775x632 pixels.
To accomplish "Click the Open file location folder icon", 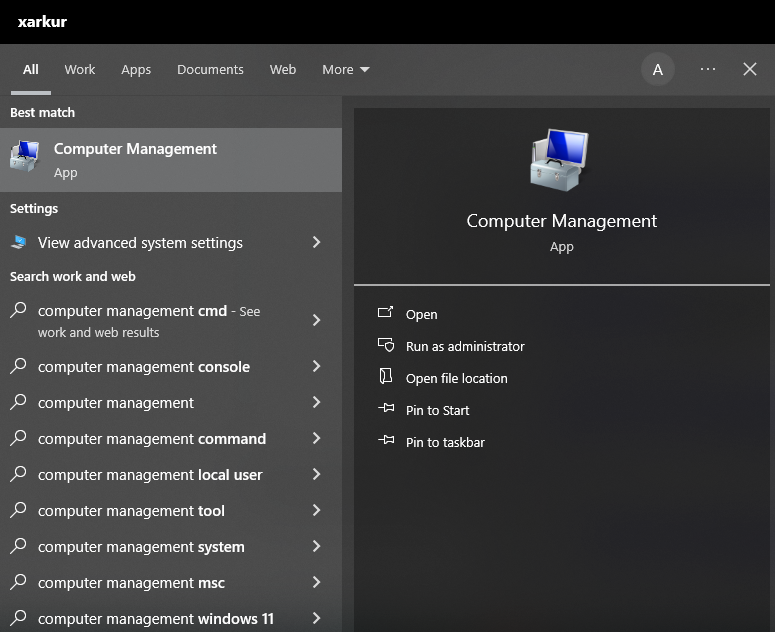I will click(x=386, y=376).
